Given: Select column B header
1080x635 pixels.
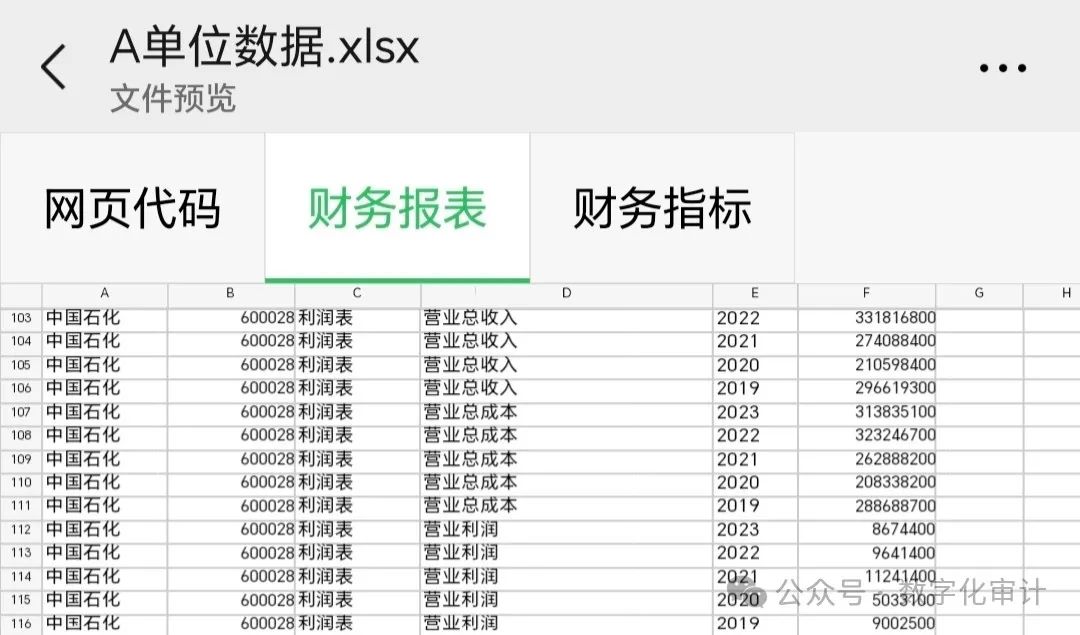Looking at the screenshot, I should [x=231, y=293].
